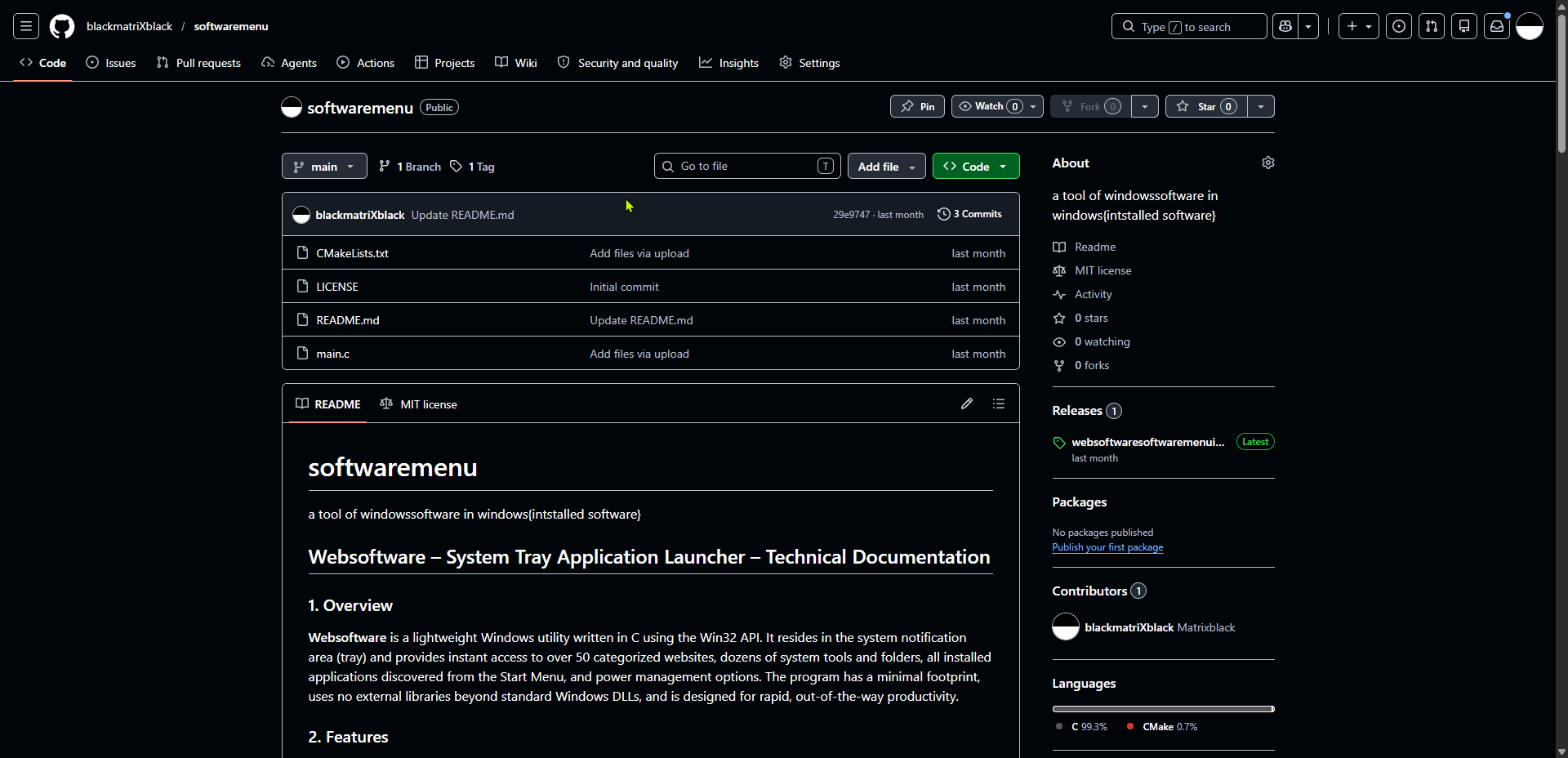Open the Projects tab

pos(445,63)
